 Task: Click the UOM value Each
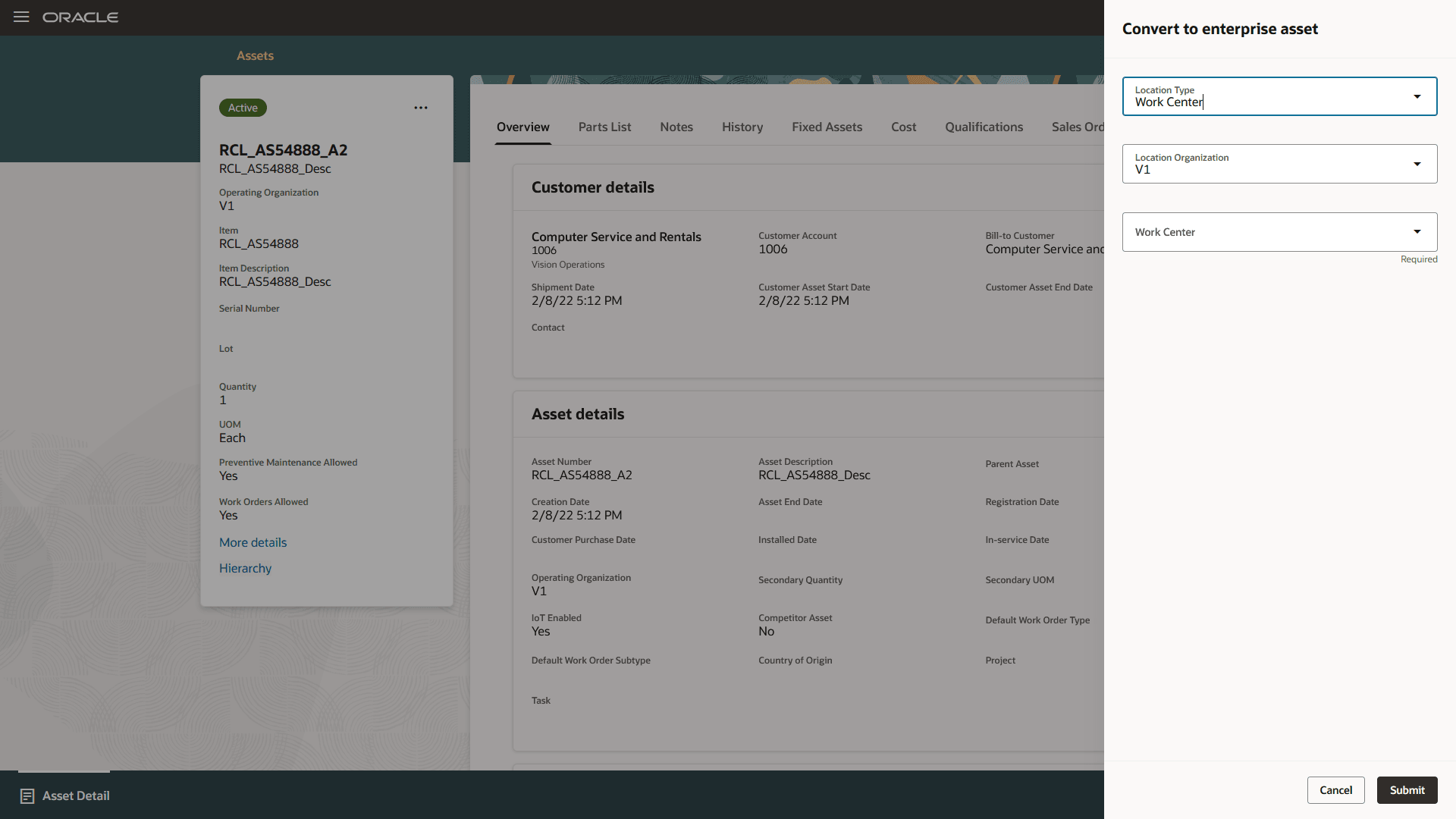(x=232, y=438)
